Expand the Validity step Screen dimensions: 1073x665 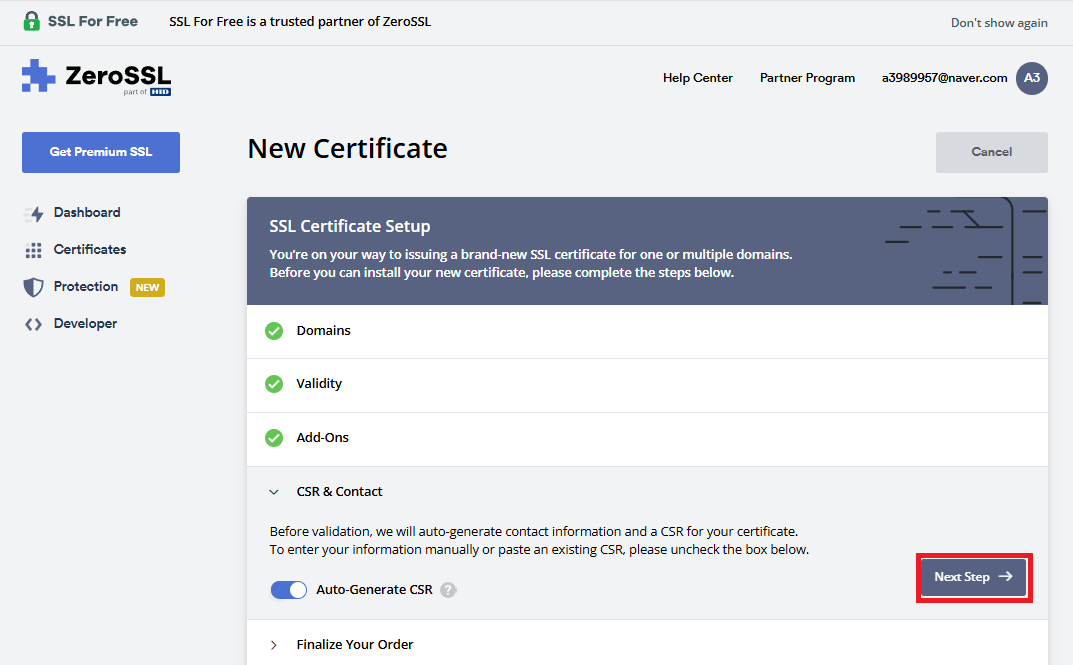coord(647,384)
